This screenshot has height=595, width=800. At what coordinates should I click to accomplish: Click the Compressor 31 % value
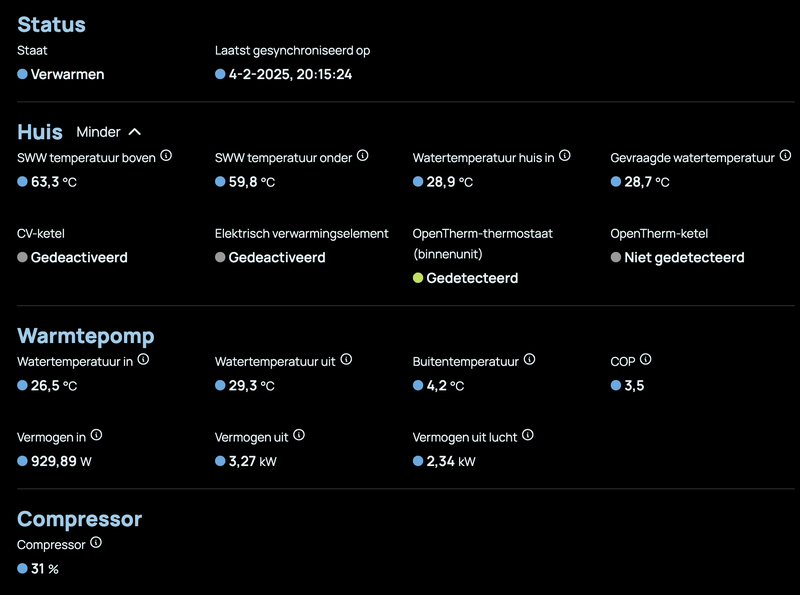point(45,569)
